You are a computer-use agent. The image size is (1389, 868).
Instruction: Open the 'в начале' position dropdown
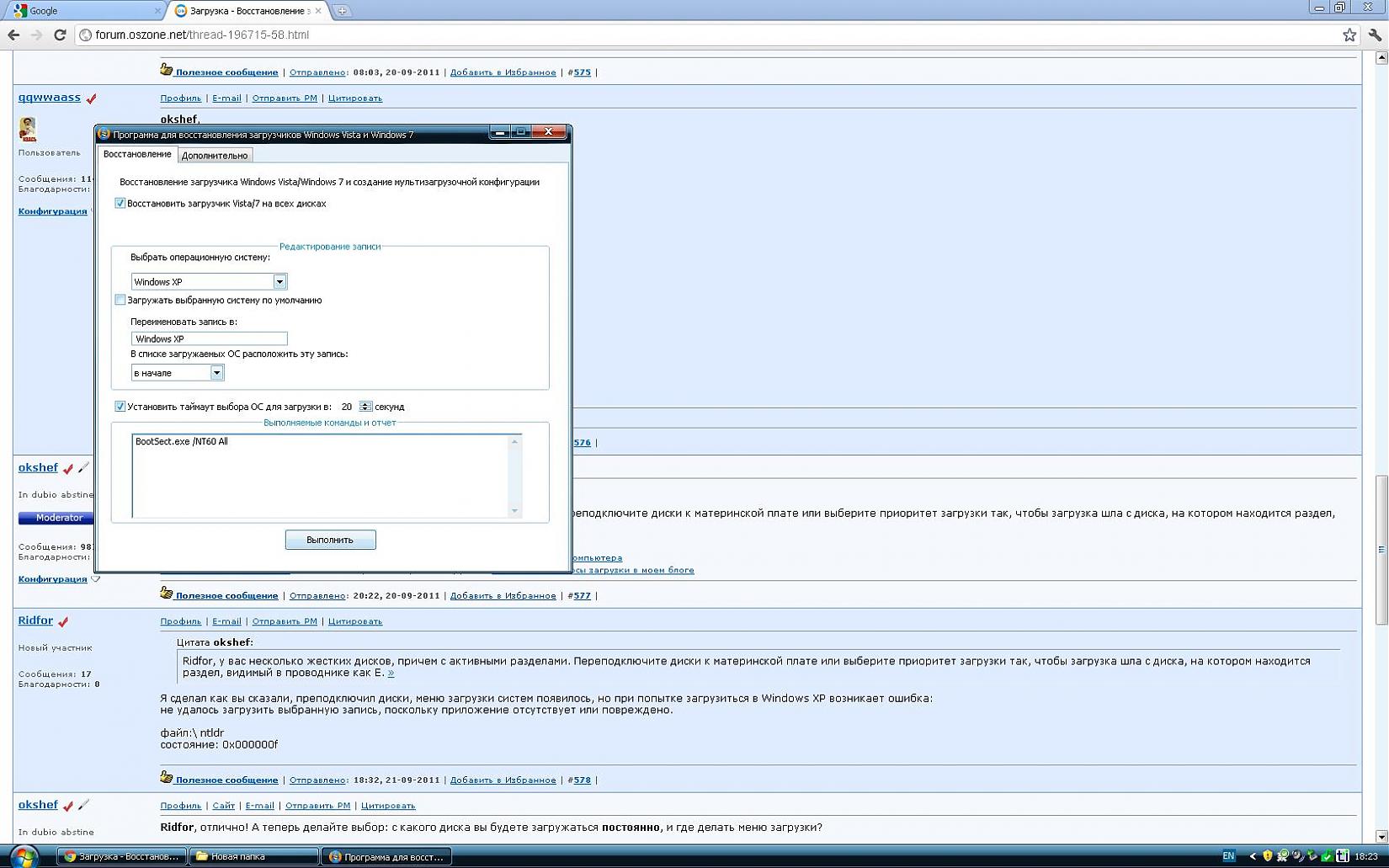(216, 372)
